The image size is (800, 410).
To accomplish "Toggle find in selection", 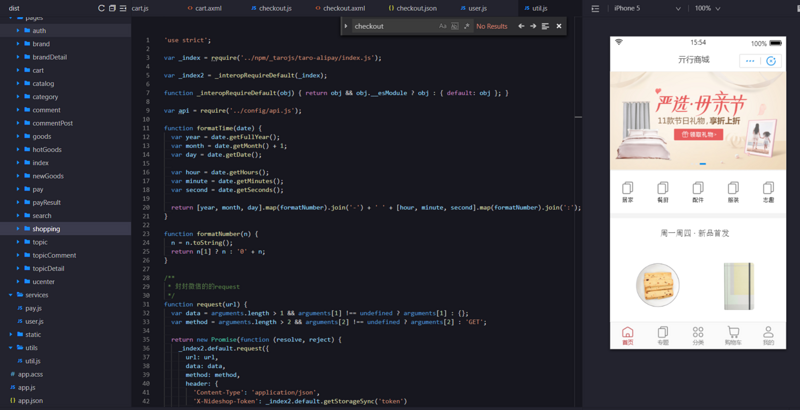I will (x=545, y=26).
